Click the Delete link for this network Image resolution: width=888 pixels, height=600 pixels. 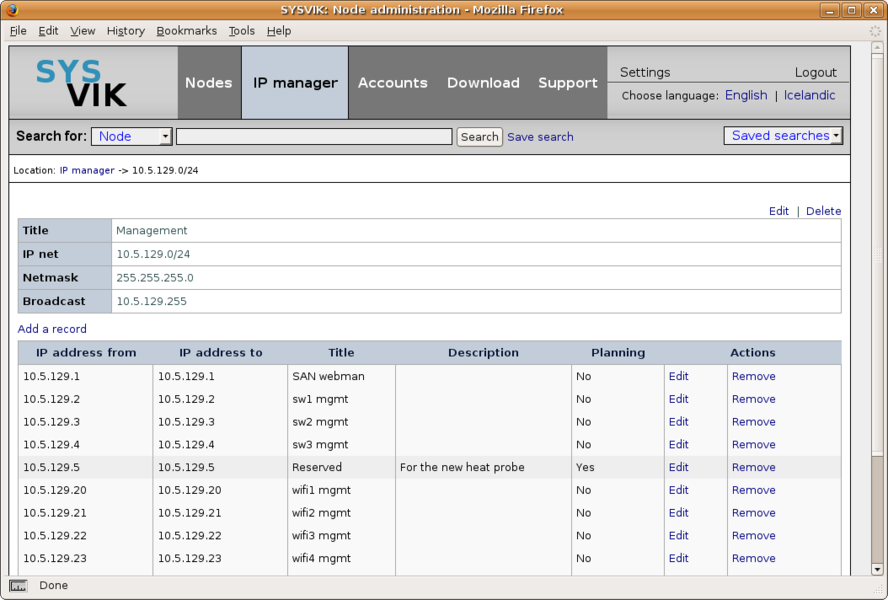point(823,211)
